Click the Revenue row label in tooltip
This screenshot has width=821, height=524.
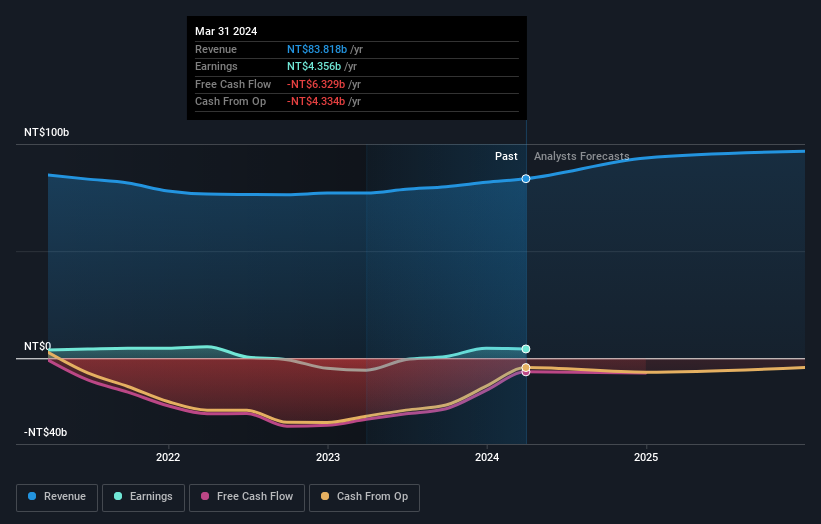(x=216, y=49)
